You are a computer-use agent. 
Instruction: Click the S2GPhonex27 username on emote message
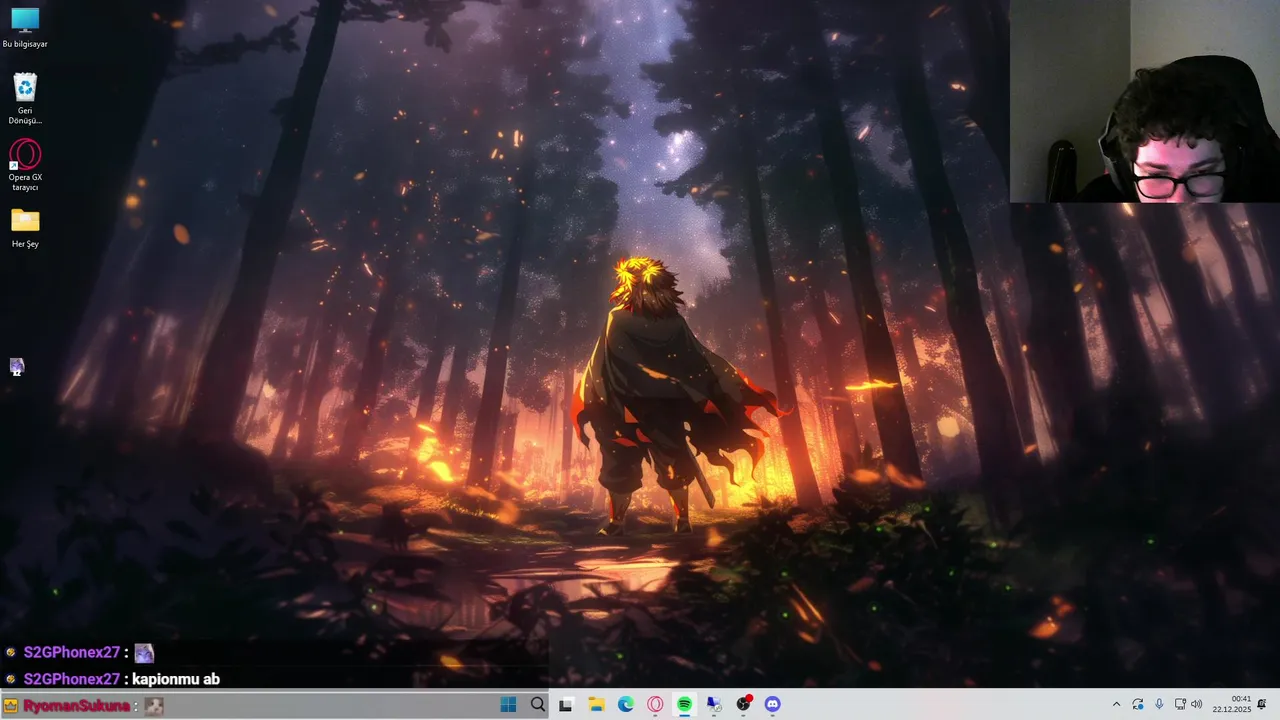click(72, 652)
